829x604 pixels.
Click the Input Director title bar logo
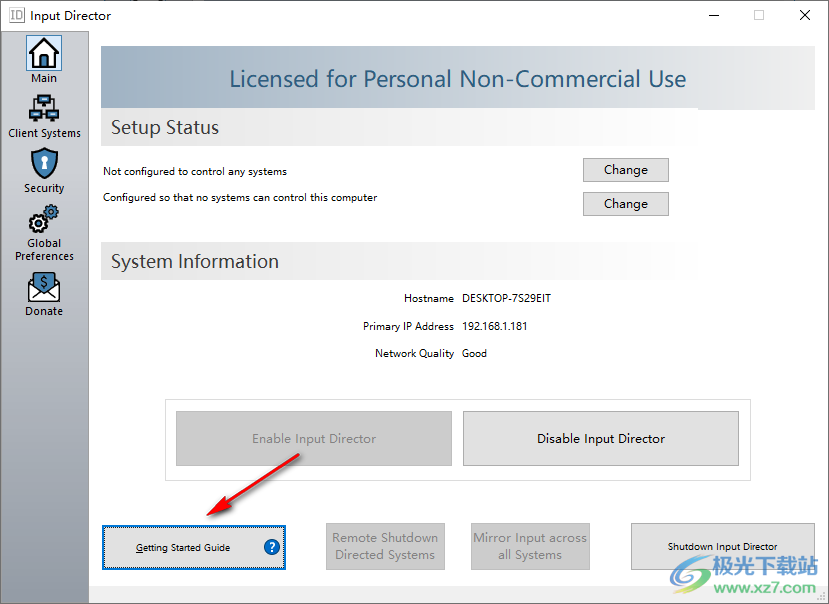coord(16,15)
